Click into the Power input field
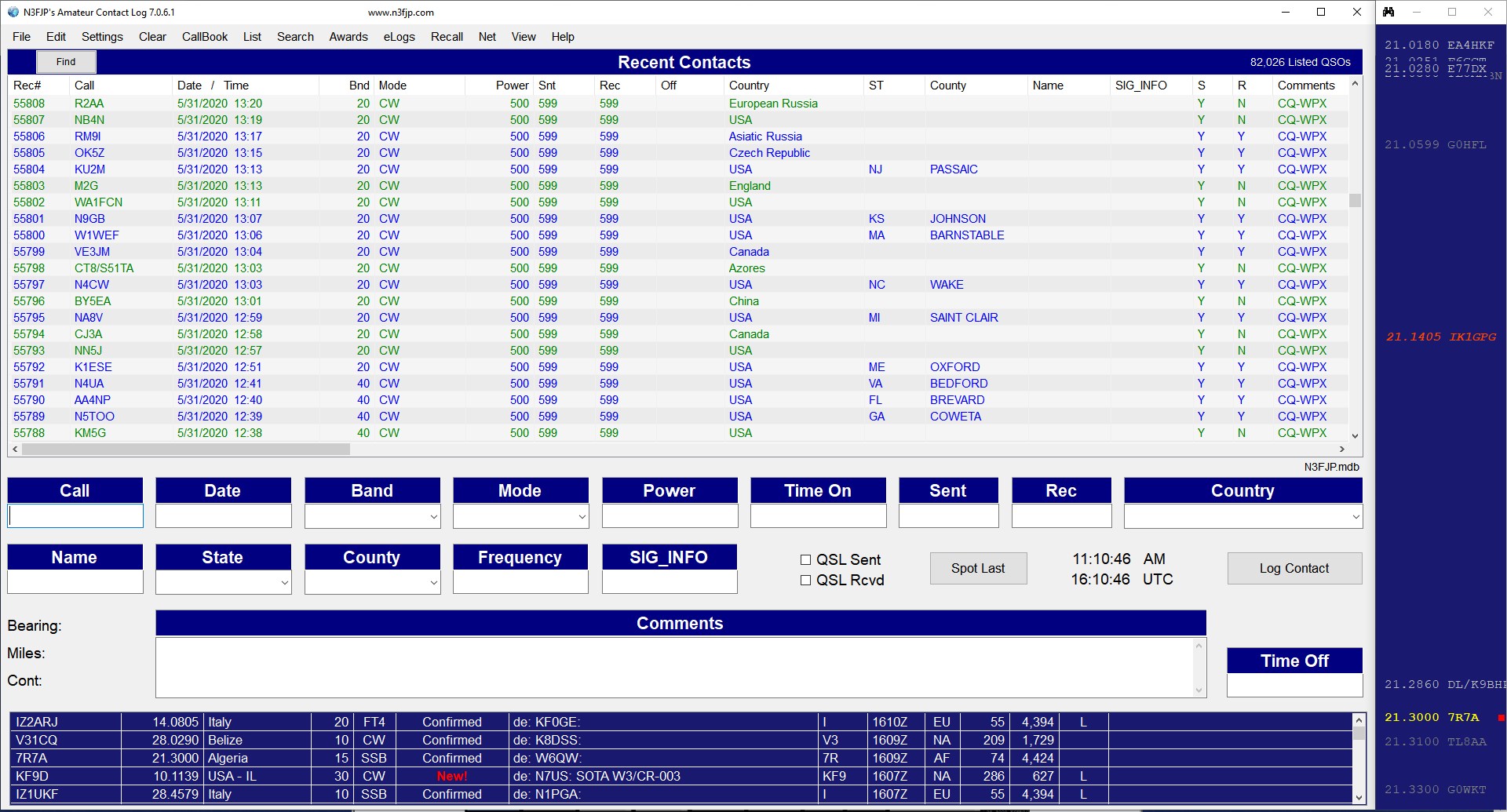The image size is (1507, 812). pyautogui.click(x=670, y=515)
